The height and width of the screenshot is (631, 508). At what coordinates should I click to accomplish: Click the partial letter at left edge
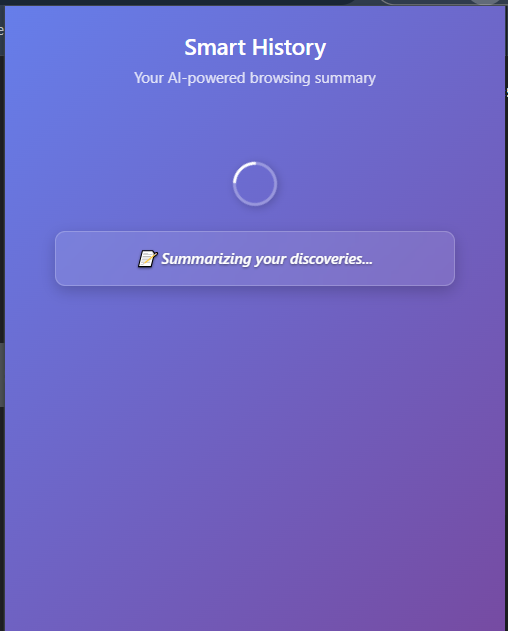(x=2, y=30)
